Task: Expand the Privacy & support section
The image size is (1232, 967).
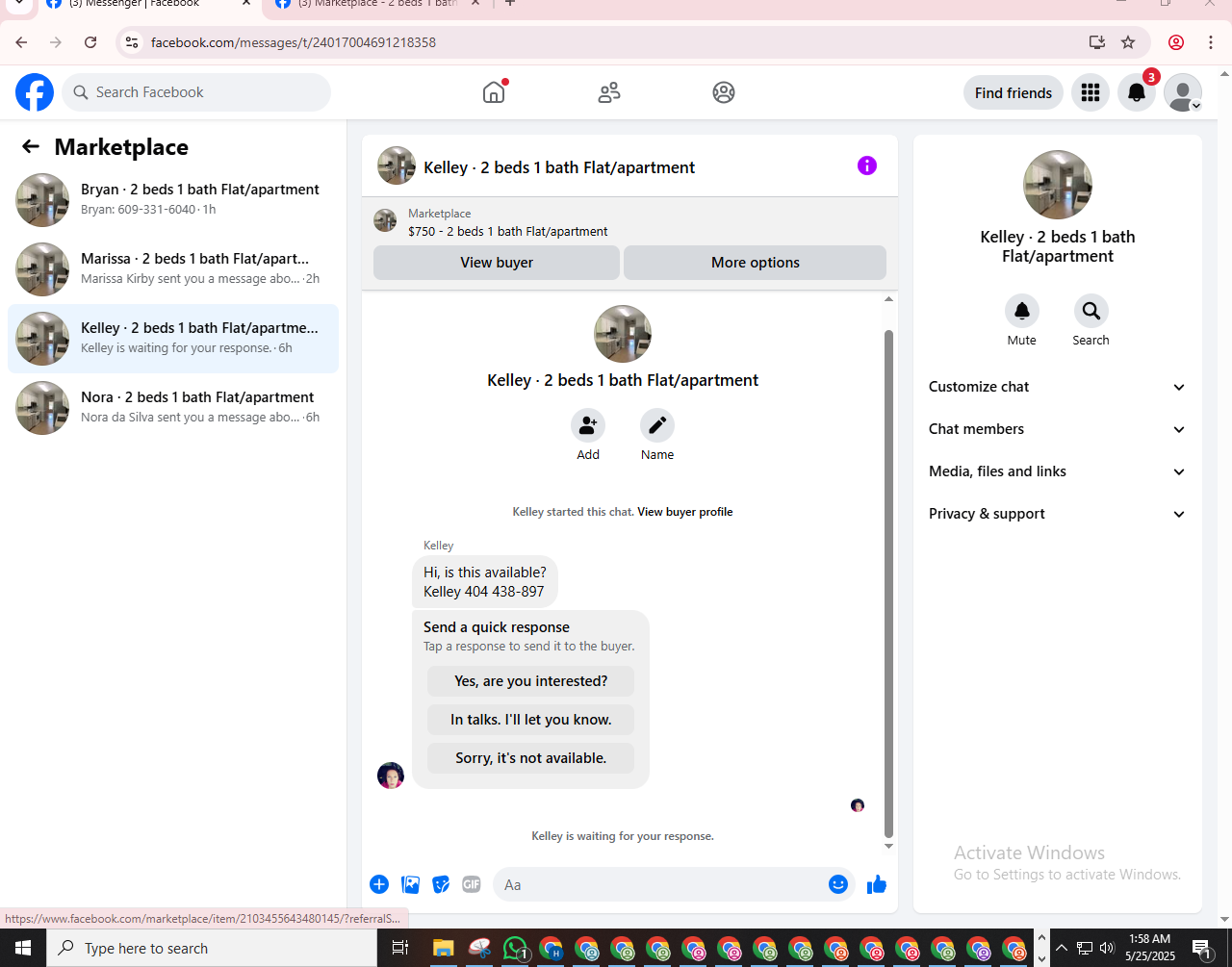Action: (x=1057, y=514)
